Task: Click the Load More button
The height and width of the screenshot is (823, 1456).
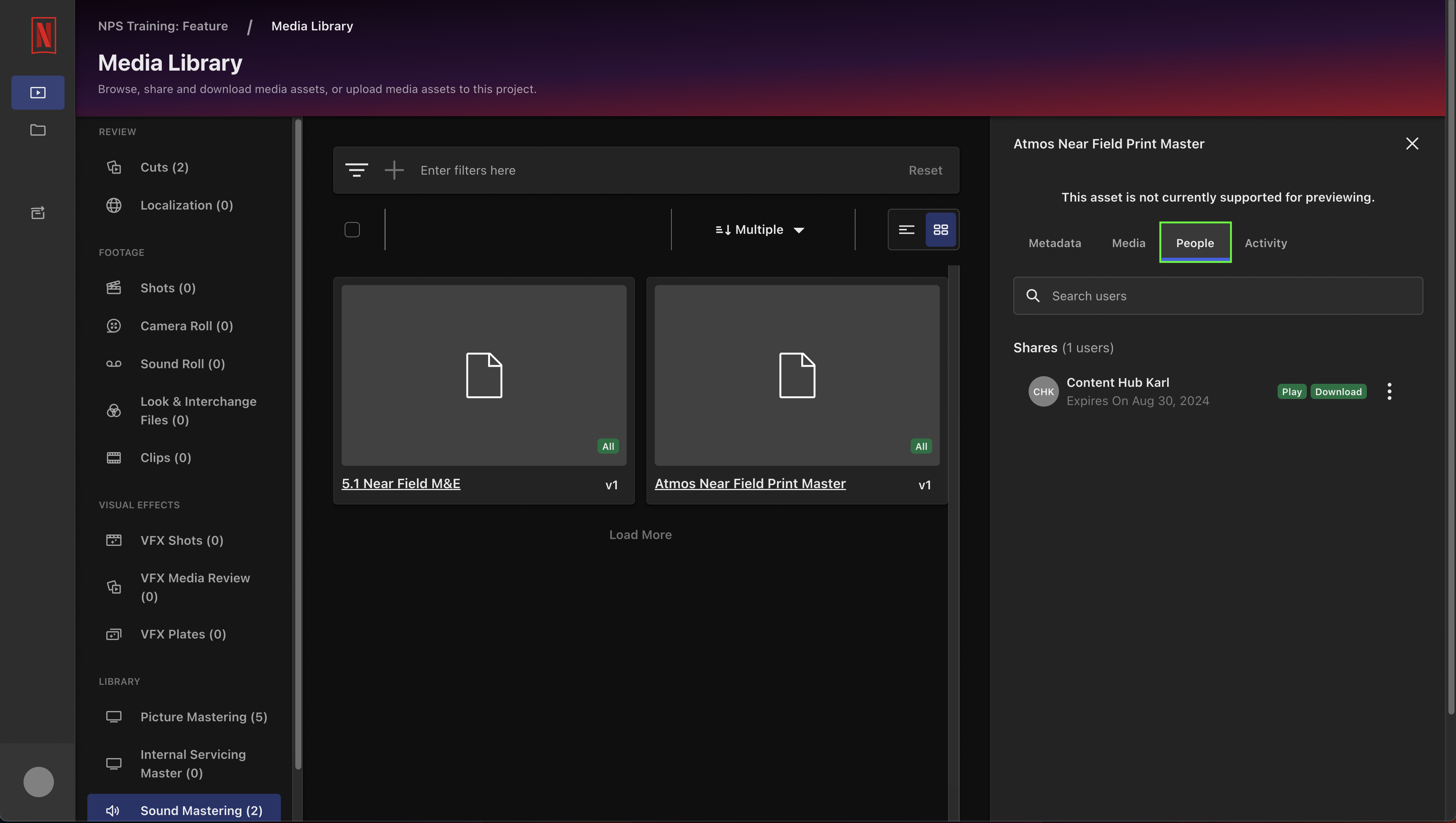Action: point(640,535)
